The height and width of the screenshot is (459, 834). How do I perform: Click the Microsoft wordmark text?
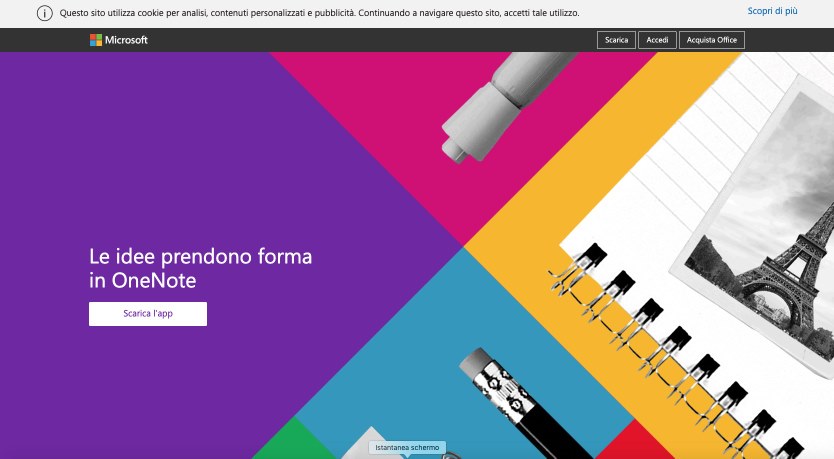click(x=126, y=40)
